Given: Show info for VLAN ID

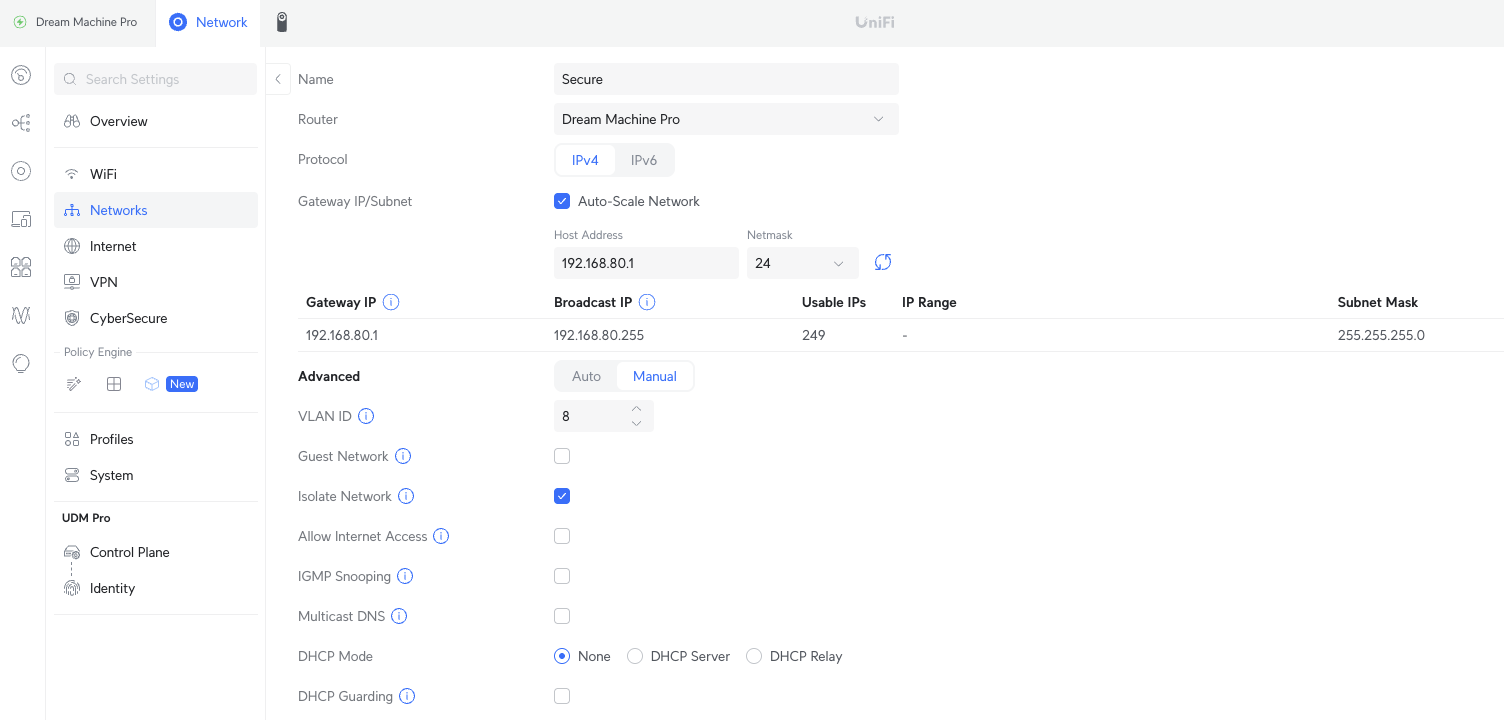Looking at the screenshot, I should tap(366, 416).
